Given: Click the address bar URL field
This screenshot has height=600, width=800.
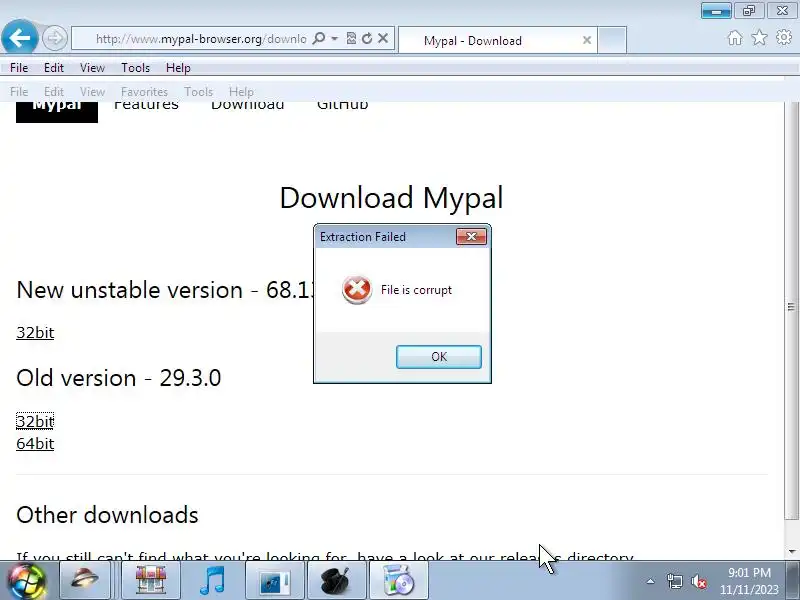Looking at the screenshot, I should point(201,39).
